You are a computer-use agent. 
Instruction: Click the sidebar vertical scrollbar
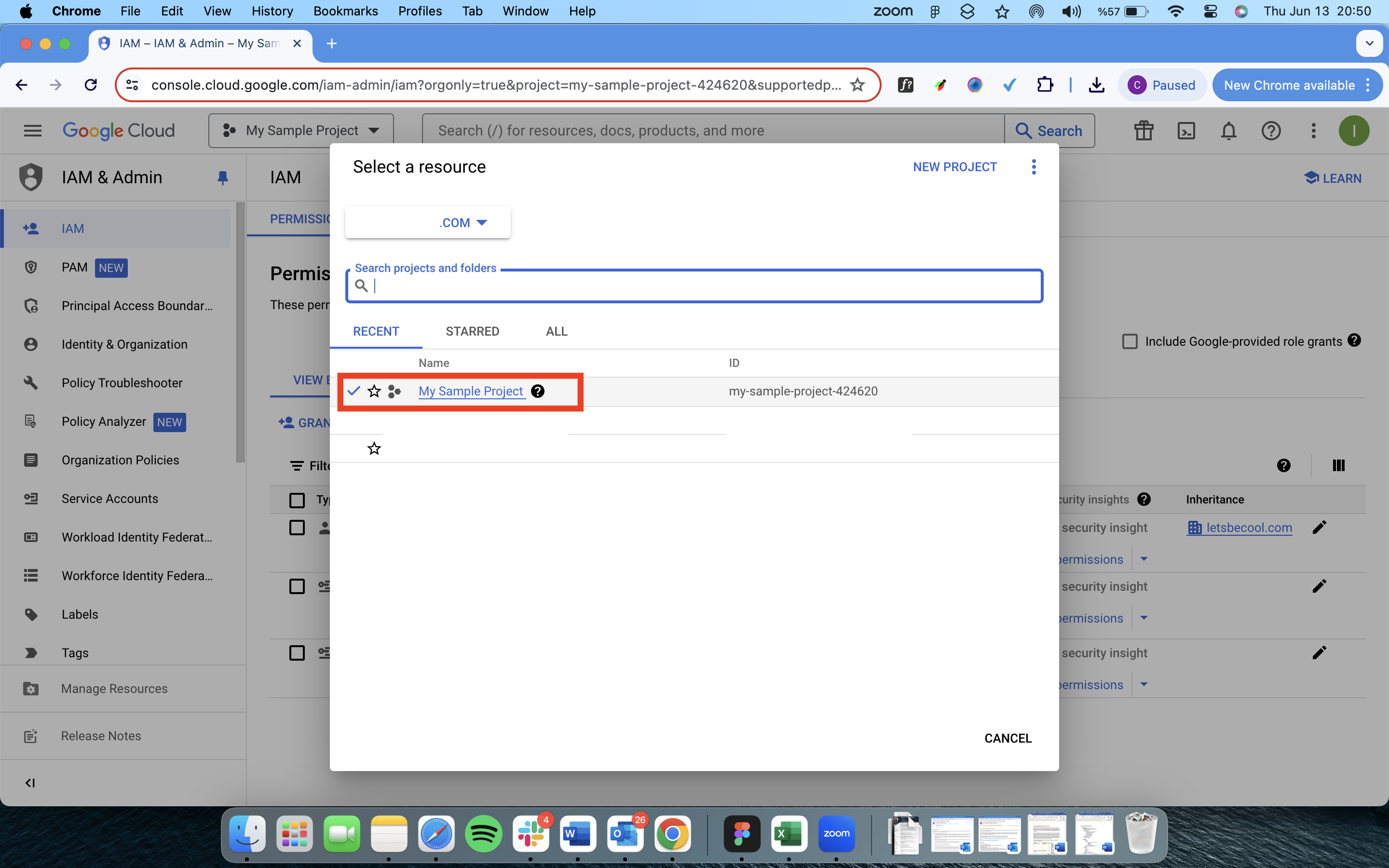pos(241,333)
